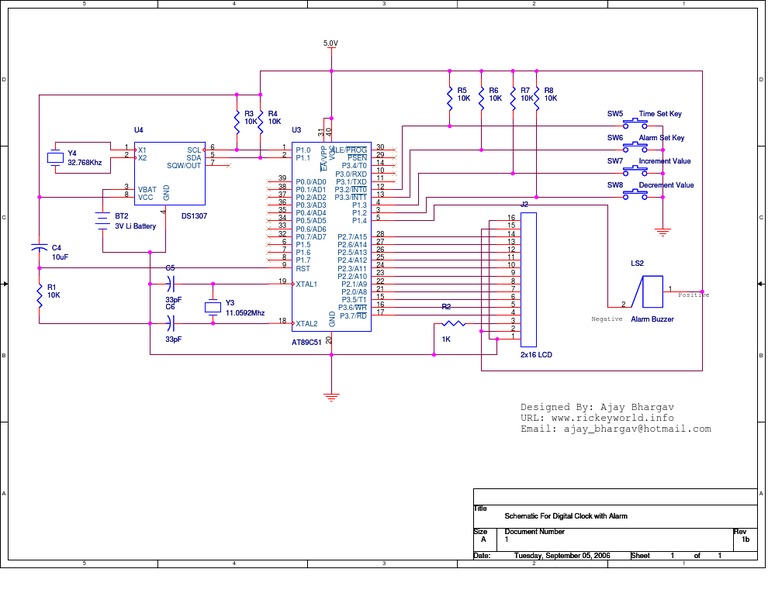The height and width of the screenshot is (593, 768).
Task: Open the www.rickeyworld.info URL text
Action: [x=612, y=418]
